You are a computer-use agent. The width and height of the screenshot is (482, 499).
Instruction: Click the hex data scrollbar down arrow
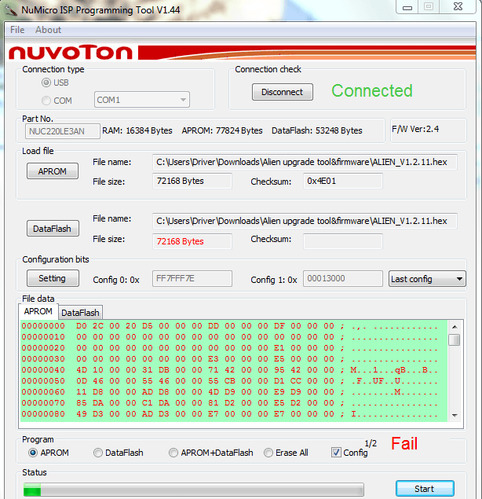[454, 415]
